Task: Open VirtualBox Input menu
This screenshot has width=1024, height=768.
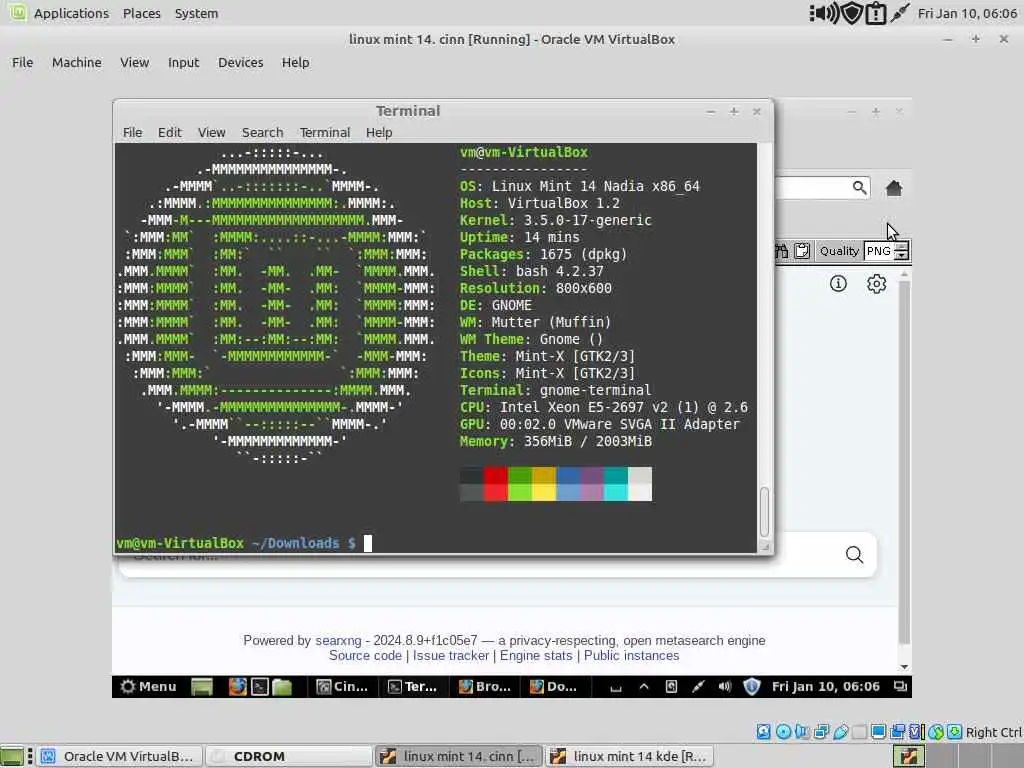Action: click(x=184, y=63)
